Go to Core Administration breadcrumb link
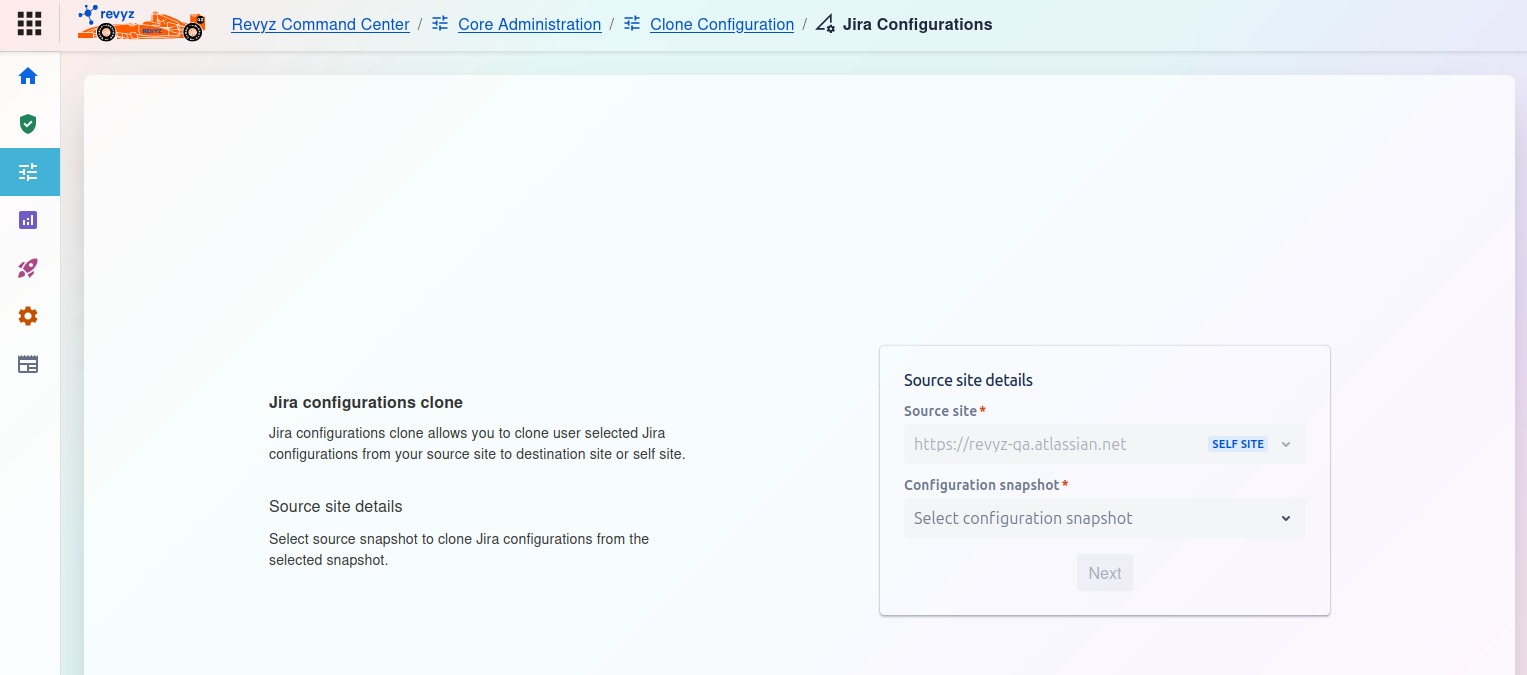Screen dimensions: 1527x675 point(529,24)
